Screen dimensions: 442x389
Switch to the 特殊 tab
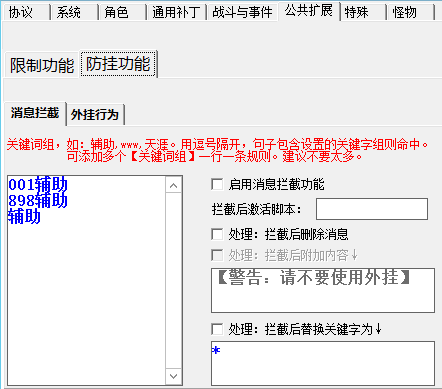click(x=363, y=12)
